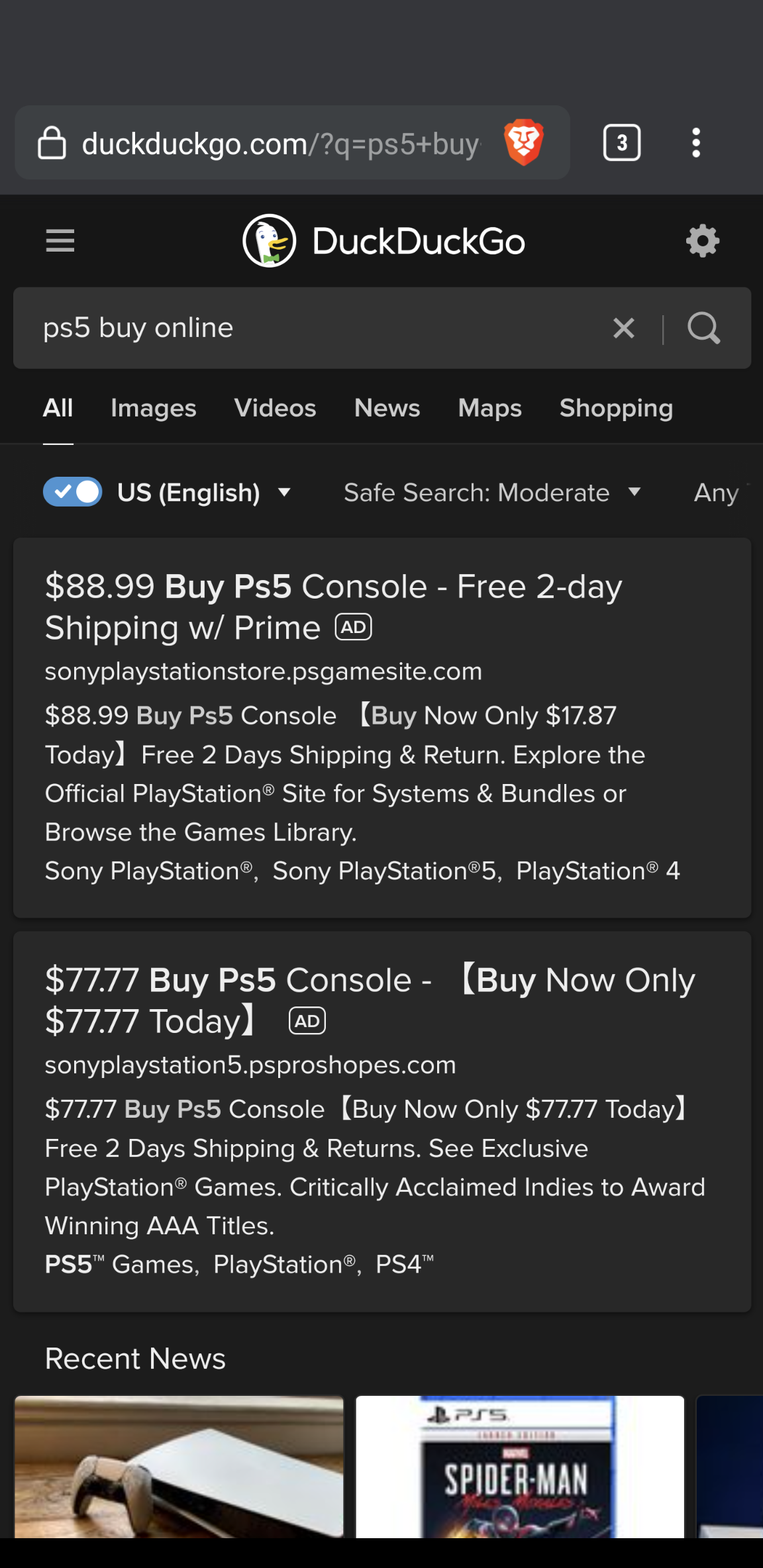Screen dimensions: 763x1568
Task: Open DuckDuckGo settings gear
Action: [703, 242]
